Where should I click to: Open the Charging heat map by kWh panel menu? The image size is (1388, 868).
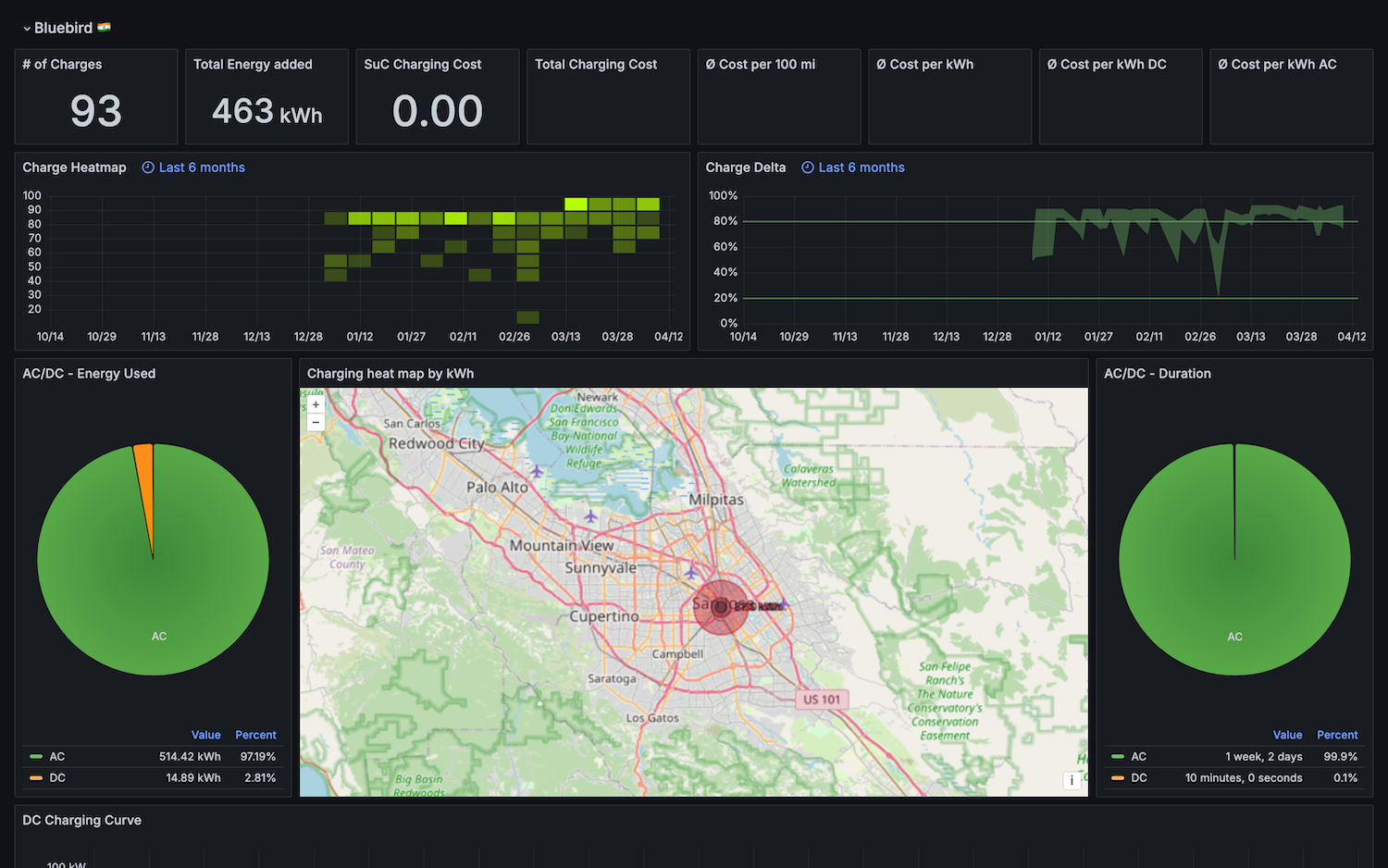click(390, 374)
